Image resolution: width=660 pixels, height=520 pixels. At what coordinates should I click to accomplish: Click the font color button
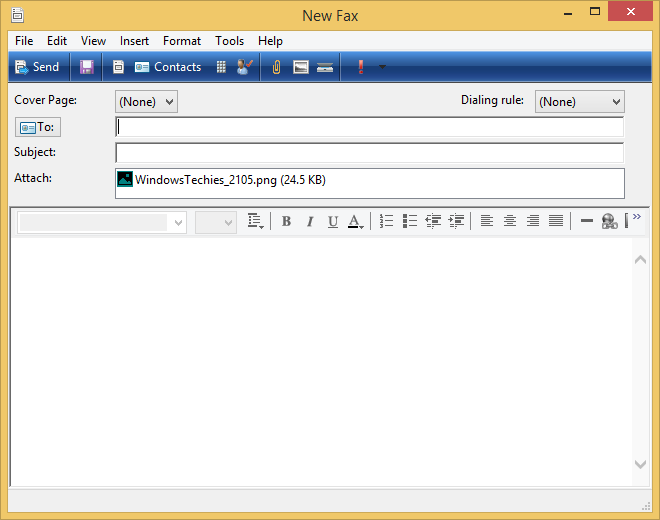click(356, 221)
